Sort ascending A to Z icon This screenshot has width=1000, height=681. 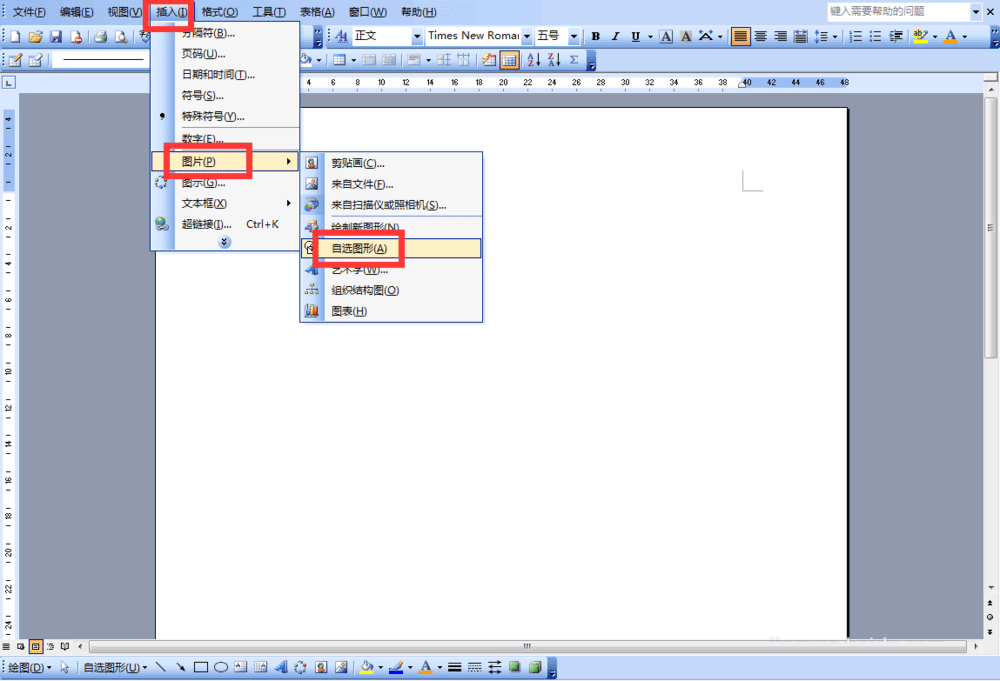(x=534, y=60)
